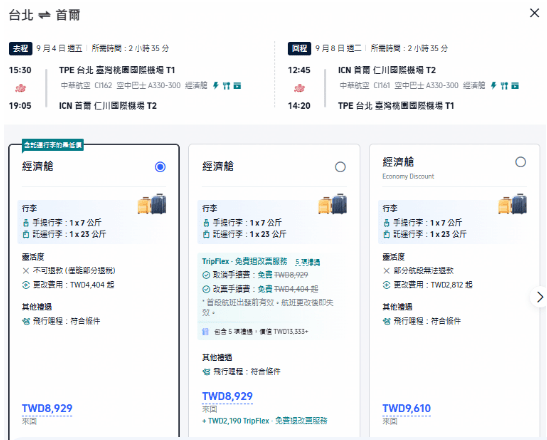Click checked baggage icon in first fare card
The height and width of the screenshot is (440, 547).
click(x=26, y=234)
